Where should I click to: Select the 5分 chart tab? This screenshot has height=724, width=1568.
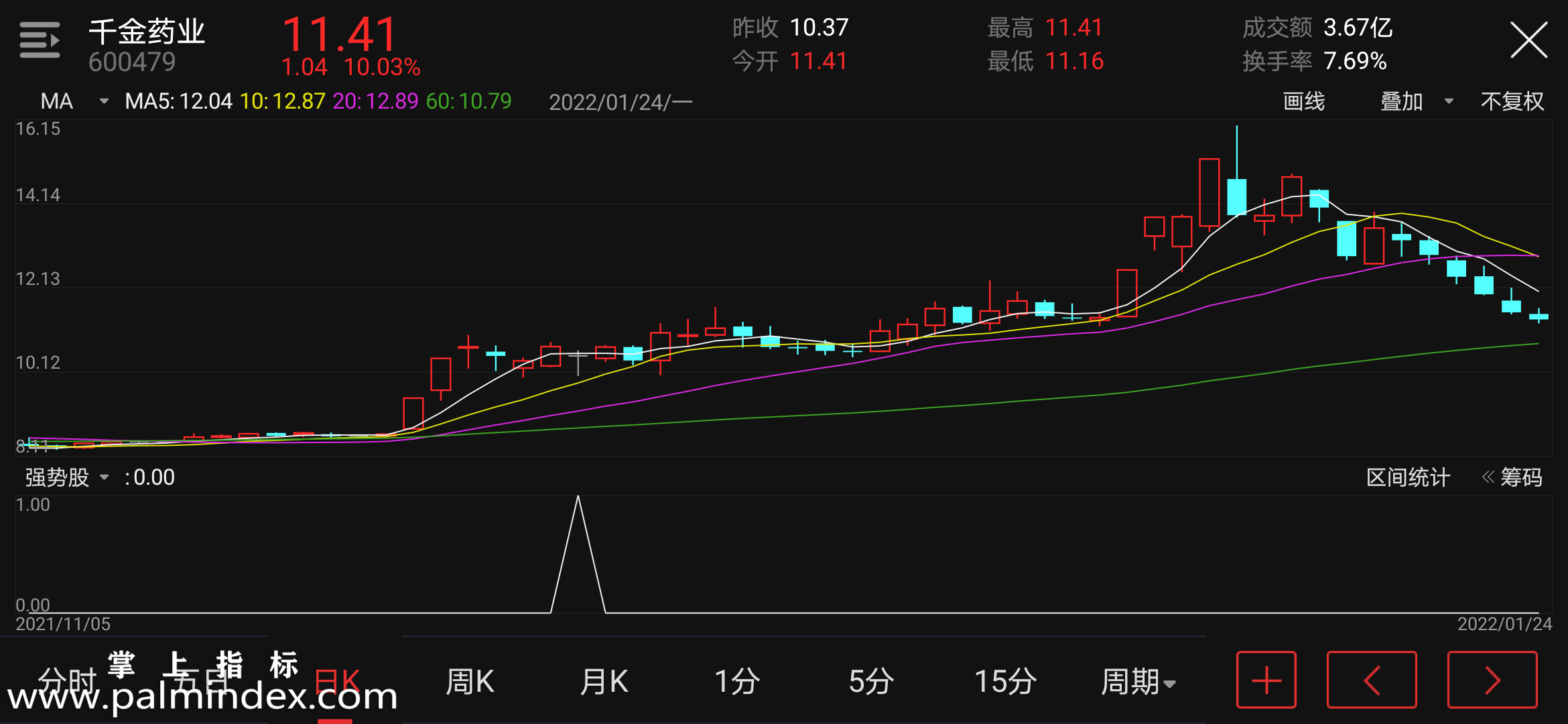(x=871, y=682)
